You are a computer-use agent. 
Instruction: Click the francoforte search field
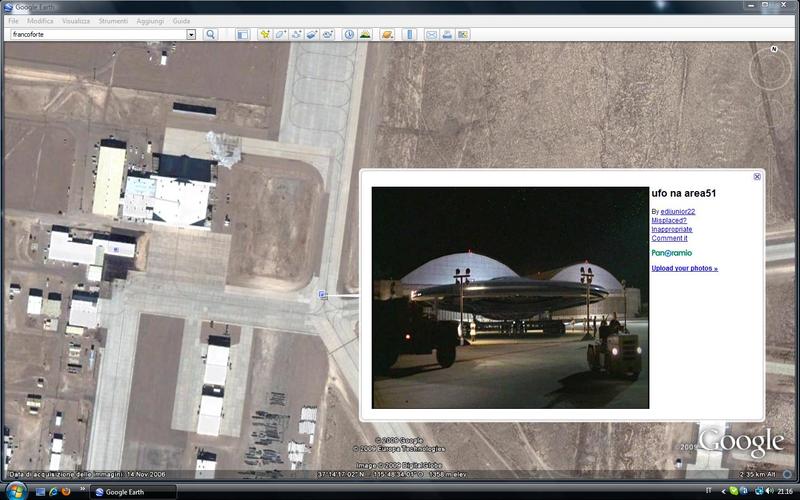[x=98, y=34]
